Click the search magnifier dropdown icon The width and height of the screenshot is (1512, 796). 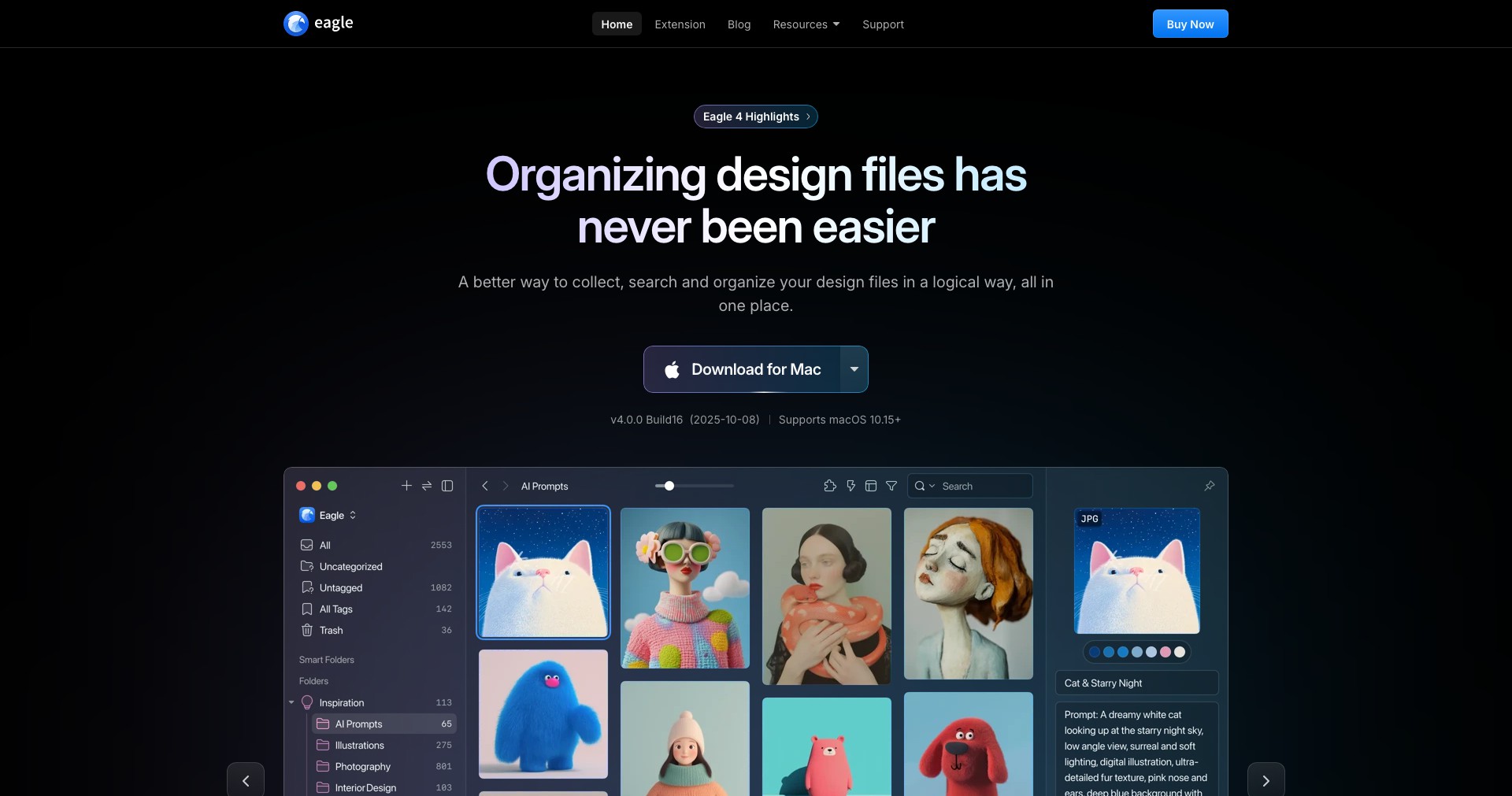[x=924, y=486]
